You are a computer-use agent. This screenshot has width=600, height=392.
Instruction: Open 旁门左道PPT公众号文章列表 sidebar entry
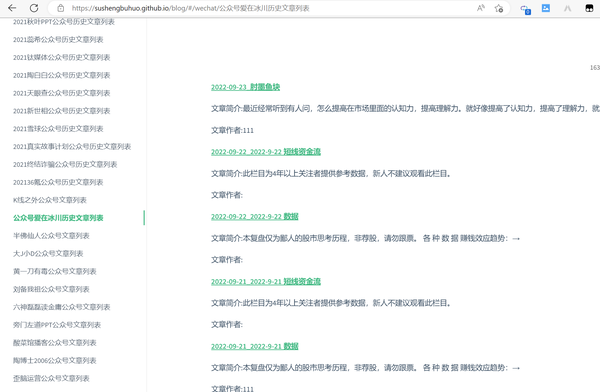(57, 325)
